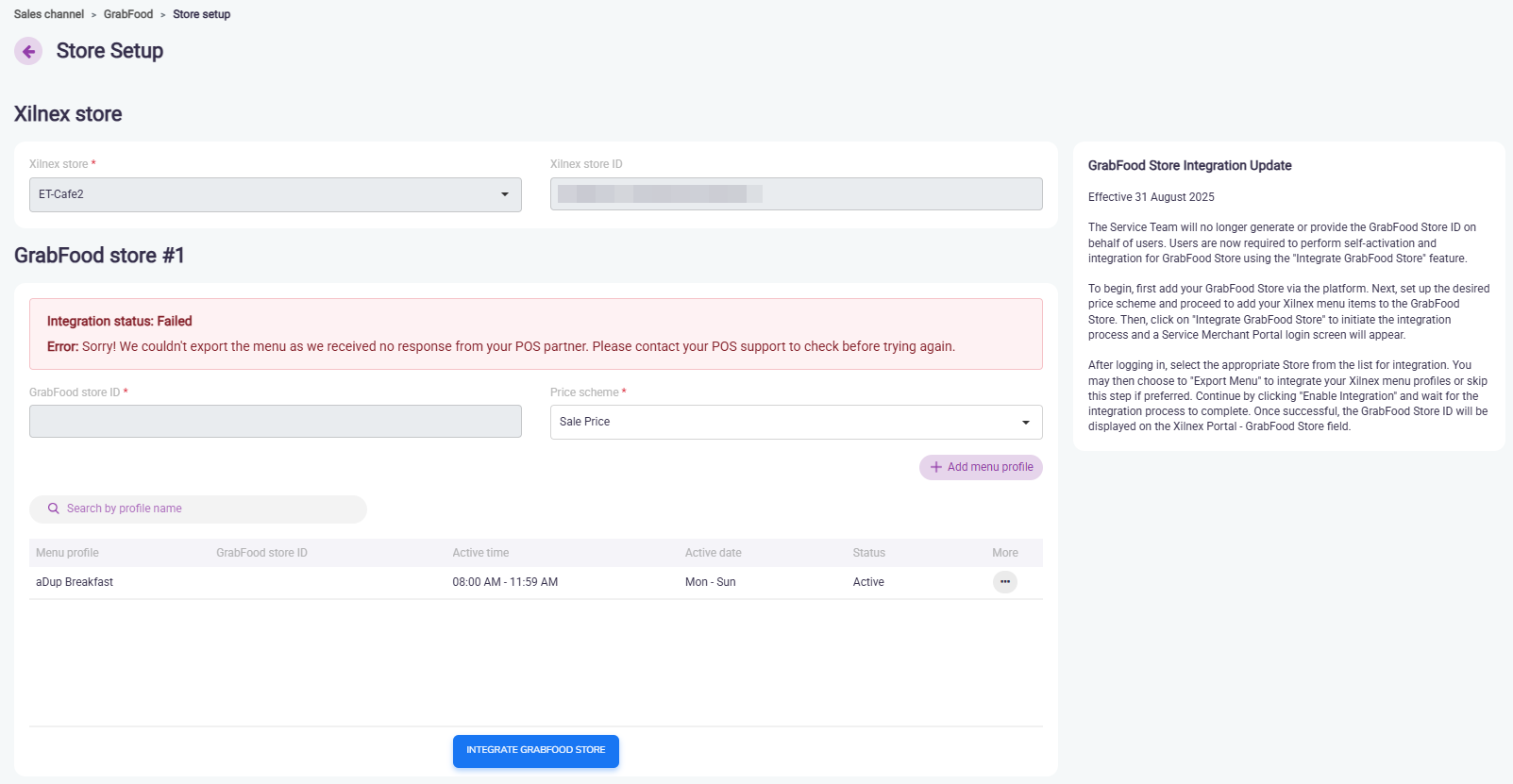This screenshot has width=1513, height=784.
Task: Select the aDup Breakfast menu profile row
Action: (75, 582)
